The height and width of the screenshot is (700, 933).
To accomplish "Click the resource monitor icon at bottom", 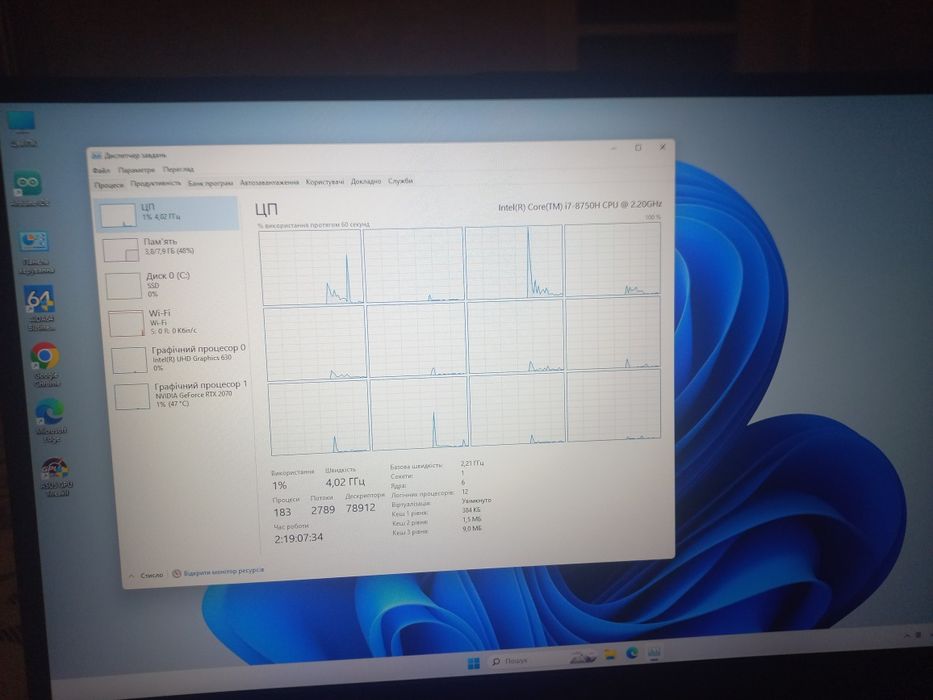I will click(x=176, y=574).
